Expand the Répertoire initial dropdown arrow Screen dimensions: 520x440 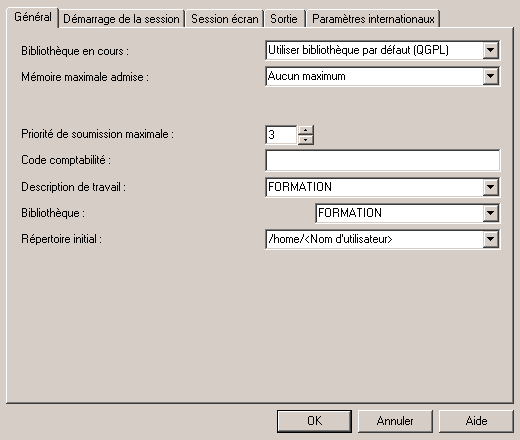tap(490, 239)
